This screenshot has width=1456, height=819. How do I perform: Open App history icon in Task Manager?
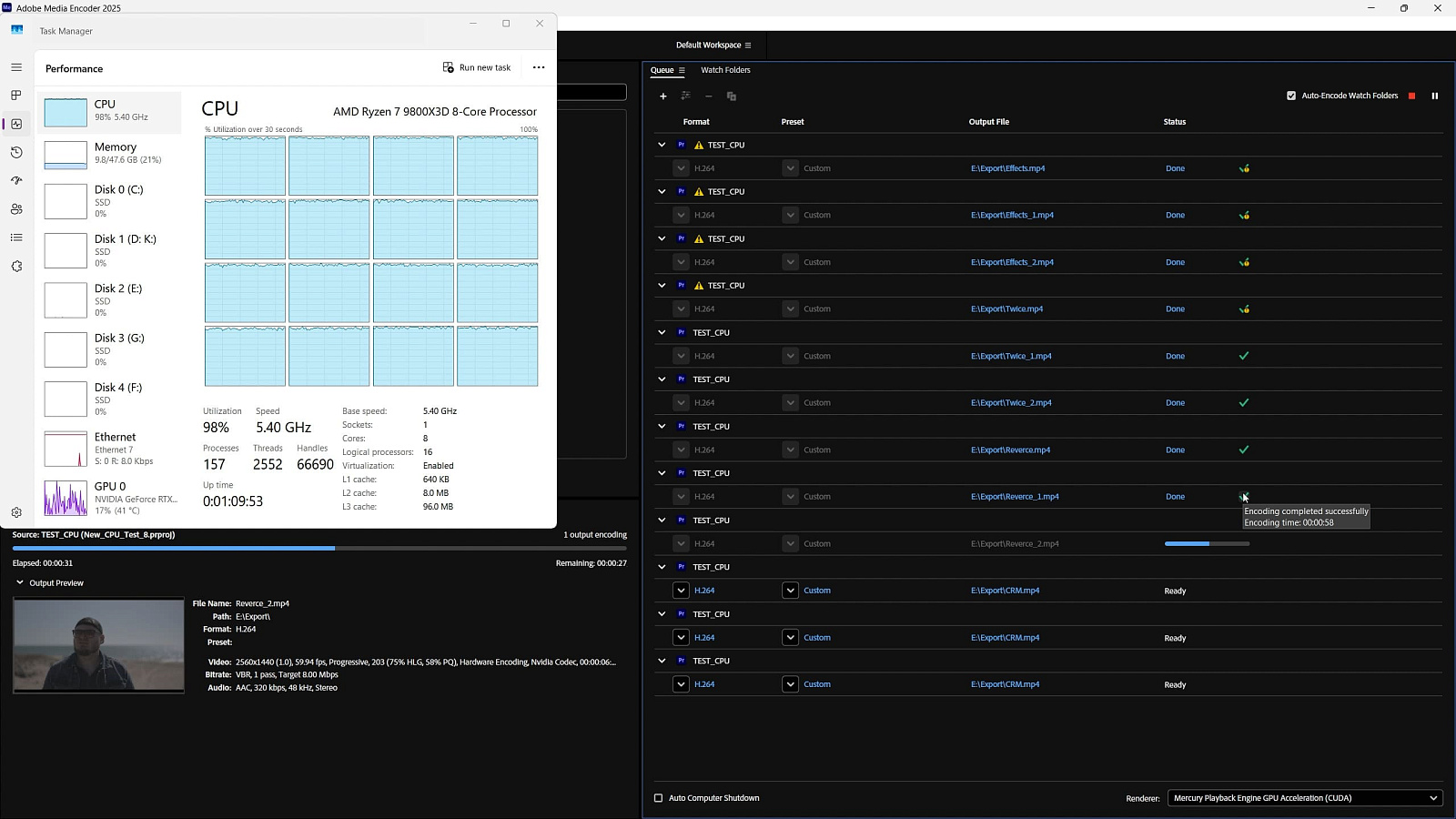[16, 152]
